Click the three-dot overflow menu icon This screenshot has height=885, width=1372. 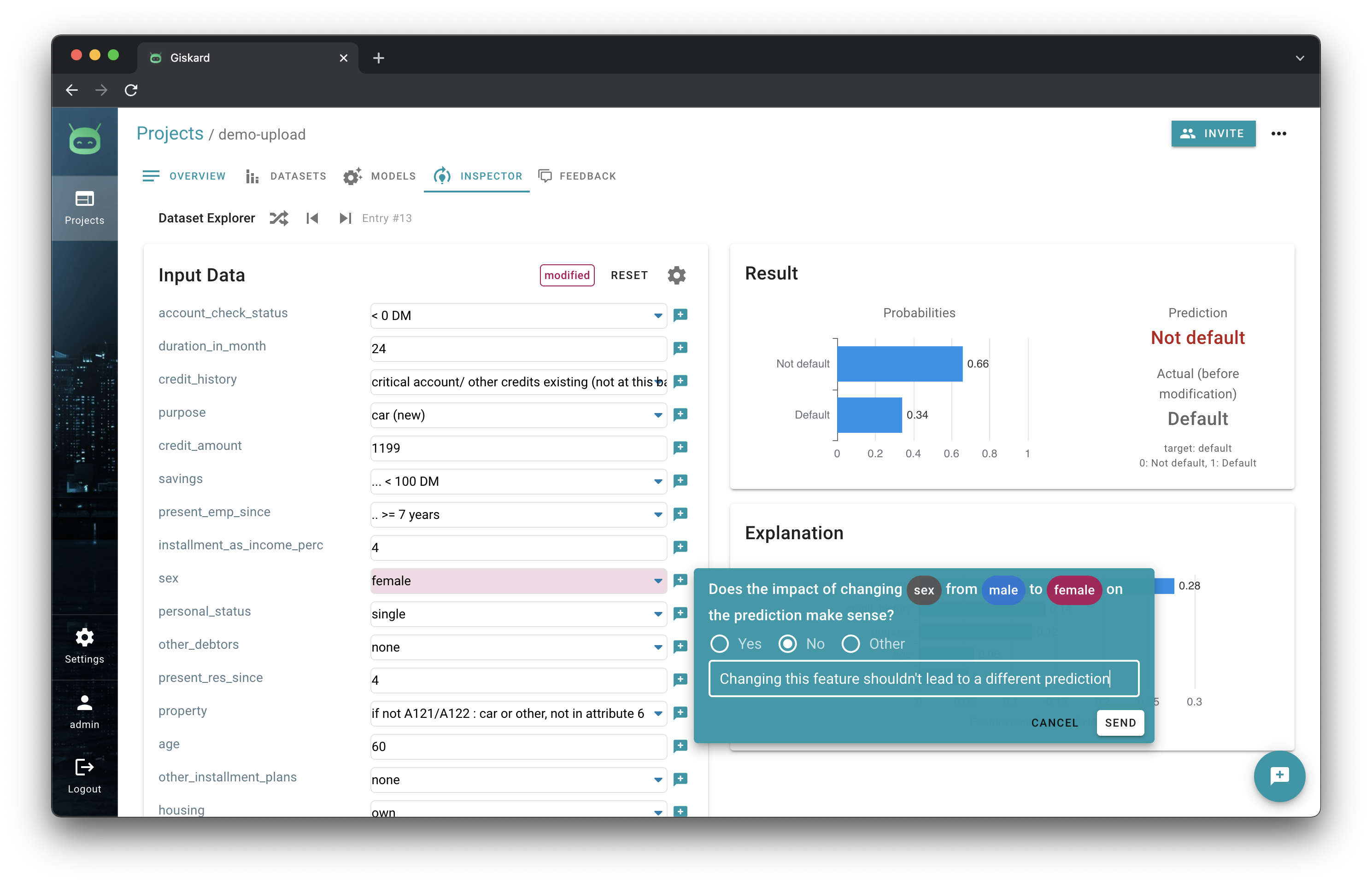point(1279,133)
